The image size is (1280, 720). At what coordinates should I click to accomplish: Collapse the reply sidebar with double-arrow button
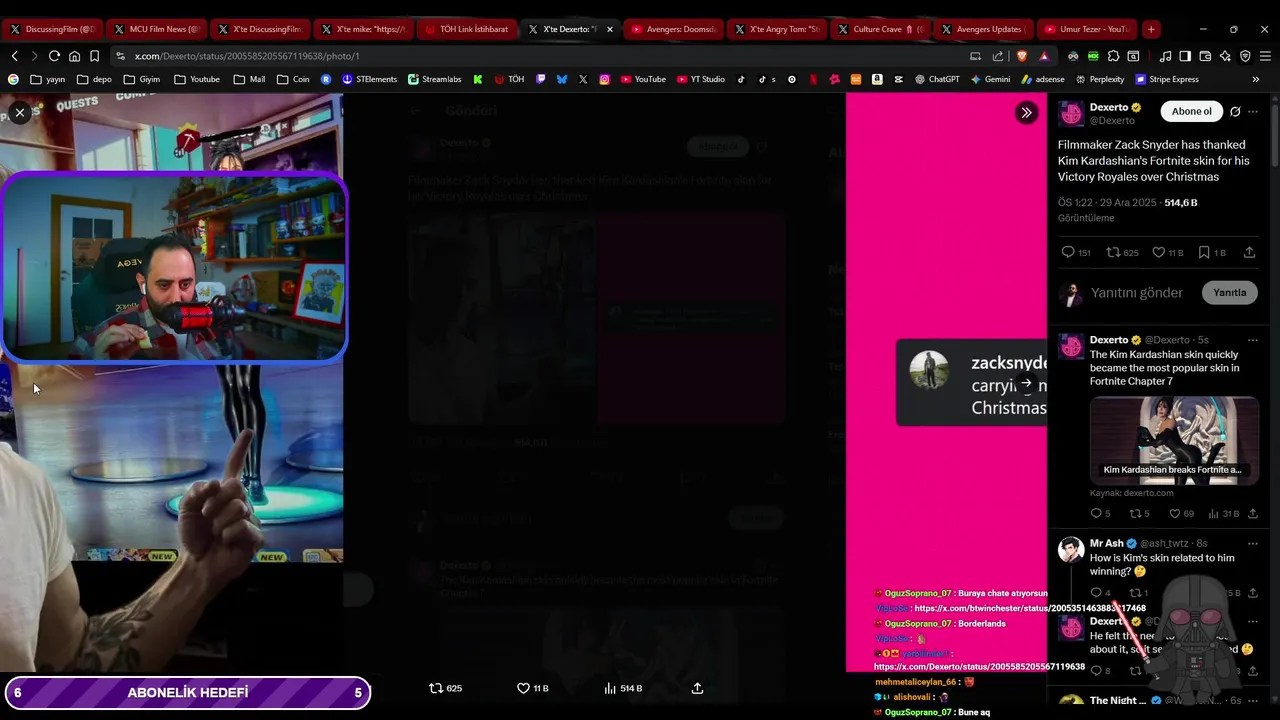[1026, 113]
